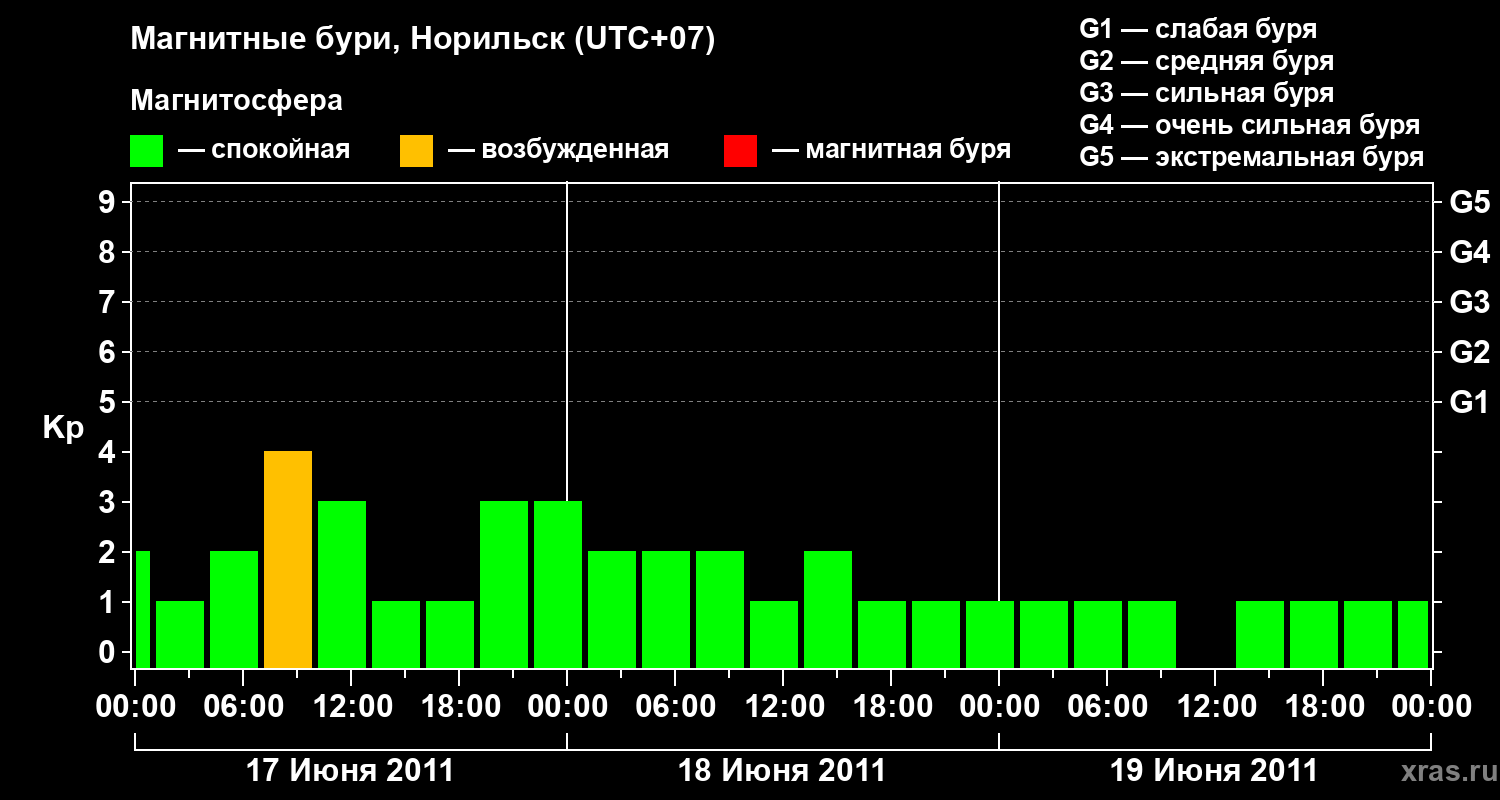Click the date label '18 Июня 2011'
Viewport: 1500px width, 800px height.
(x=782, y=771)
